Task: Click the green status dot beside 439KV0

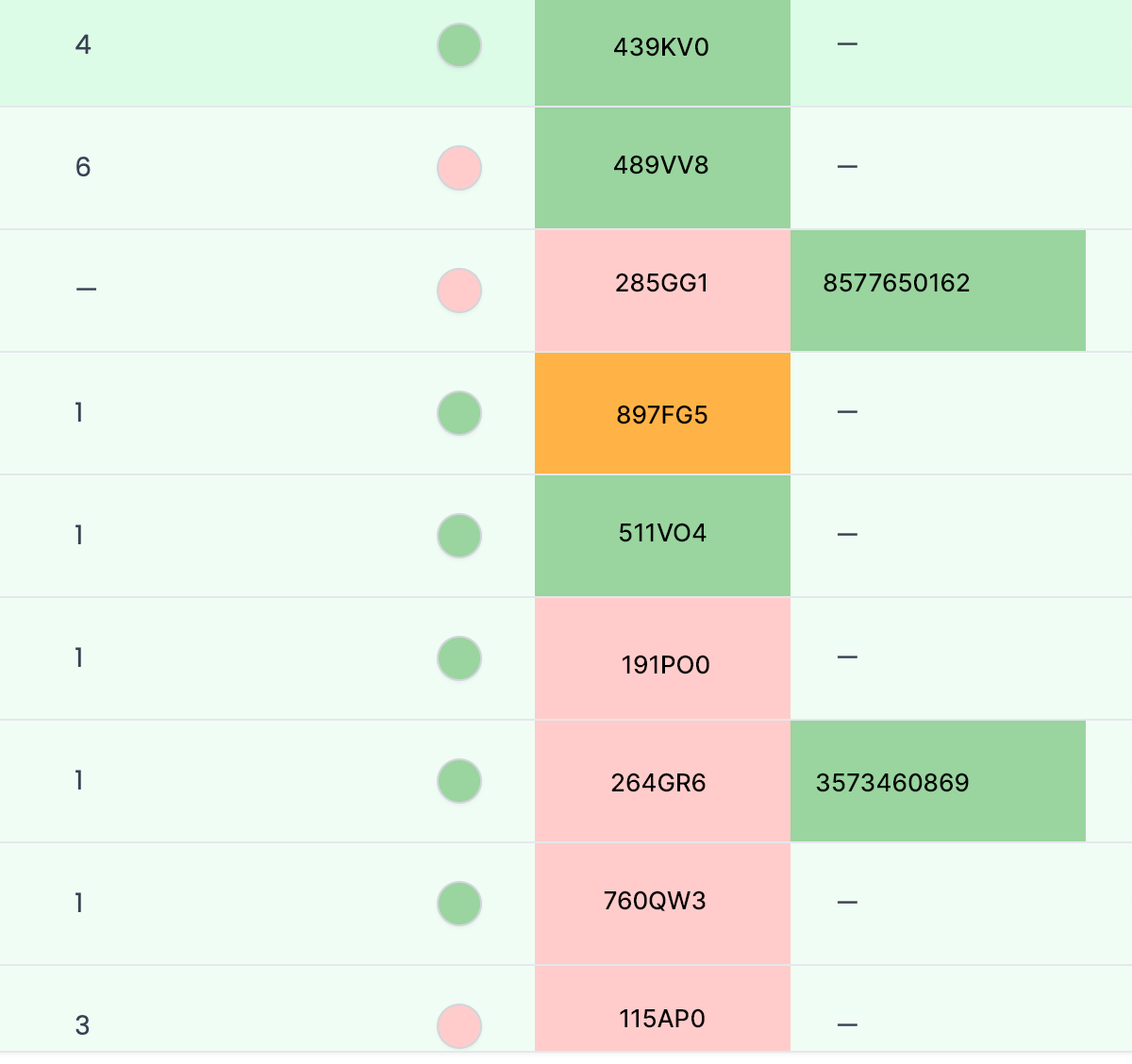Action: (x=459, y=45)
